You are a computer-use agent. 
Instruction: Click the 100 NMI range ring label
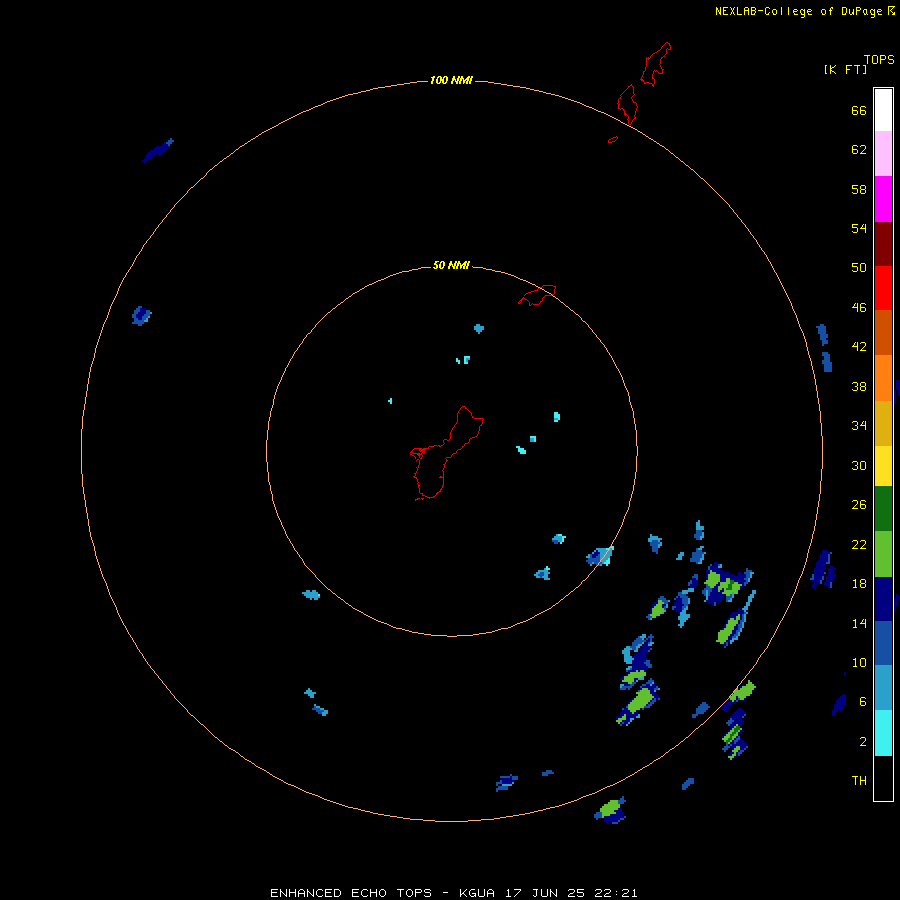point(451,80)
